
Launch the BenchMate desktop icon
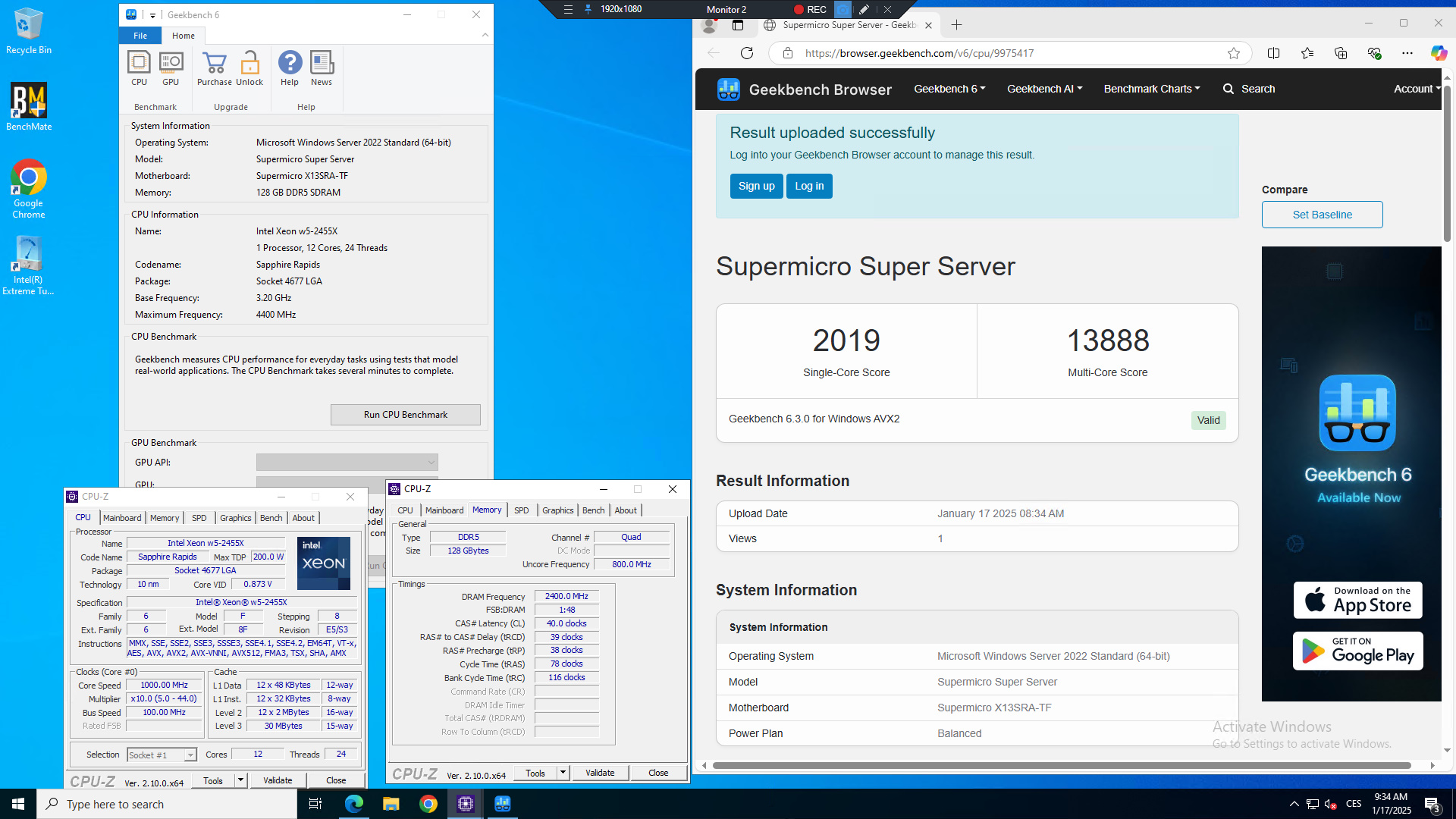pyautogui.click(x=29, y=107)
